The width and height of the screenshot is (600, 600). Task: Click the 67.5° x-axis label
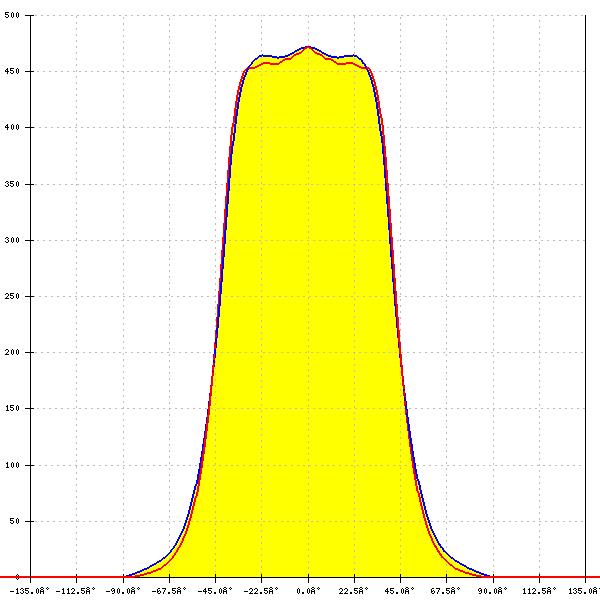pos(447,591)
